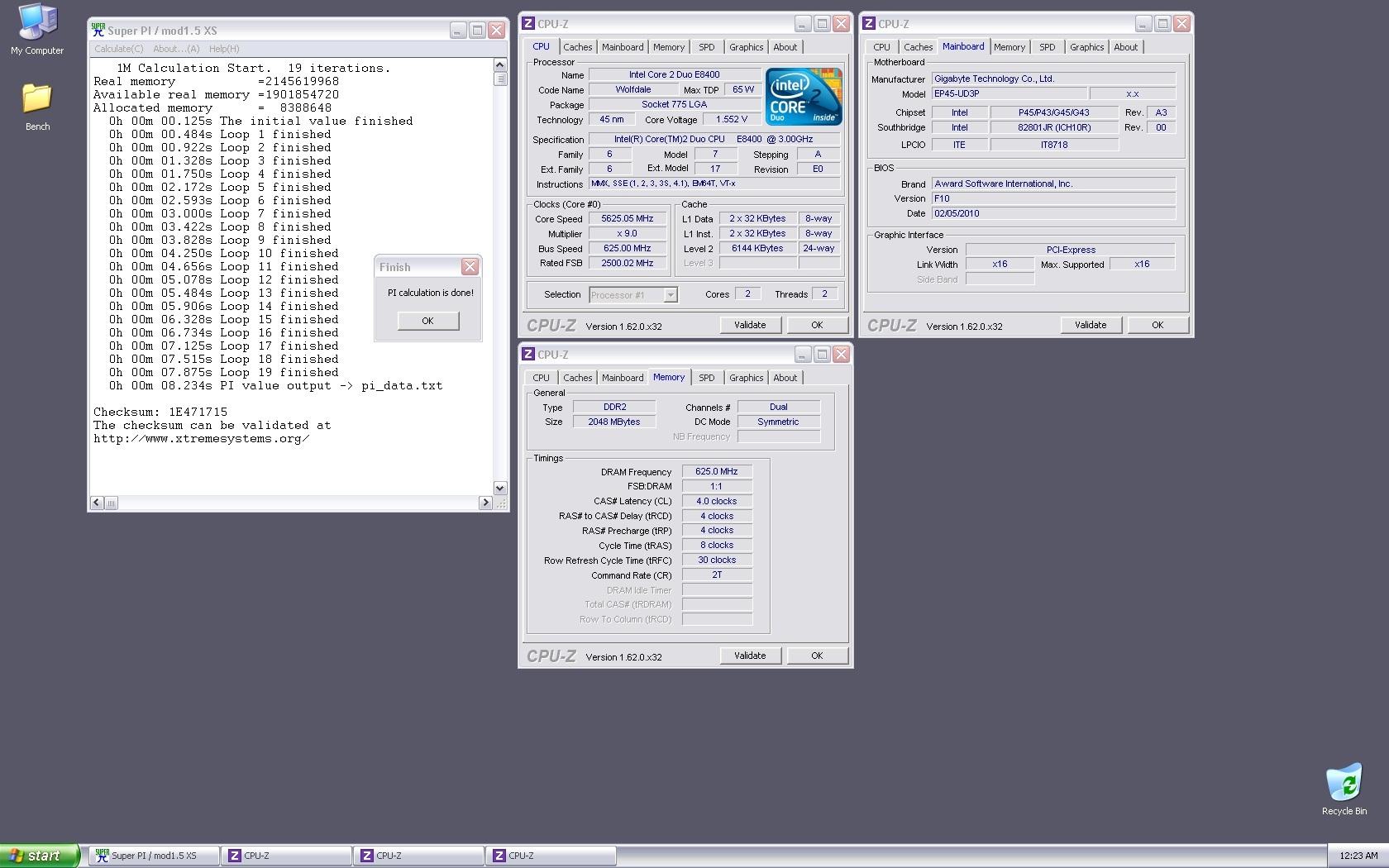Image resolution: width=1389 pixels, height=868 pixels.
Task: Select Memory tab in Mainboard window
Action: 1010,47
